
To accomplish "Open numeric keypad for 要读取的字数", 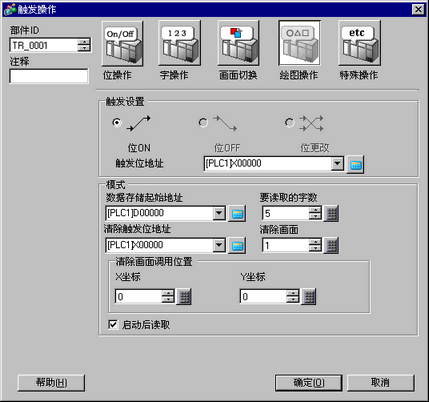I will point(331,213).
